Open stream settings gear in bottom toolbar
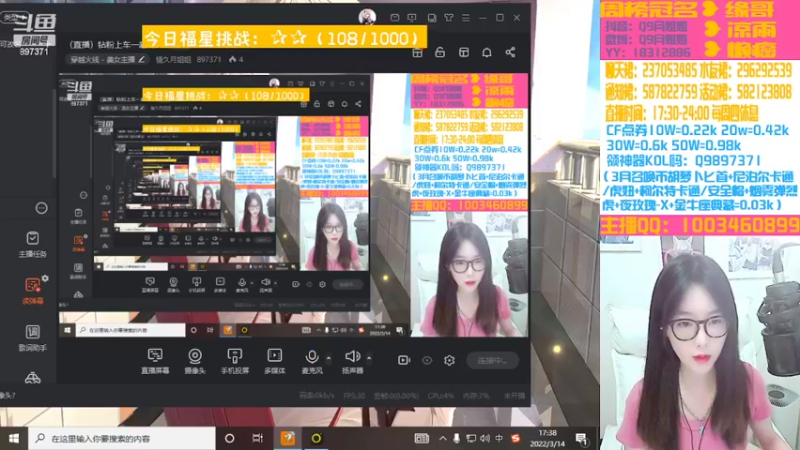The image size is (800, 450). [449, 360]
